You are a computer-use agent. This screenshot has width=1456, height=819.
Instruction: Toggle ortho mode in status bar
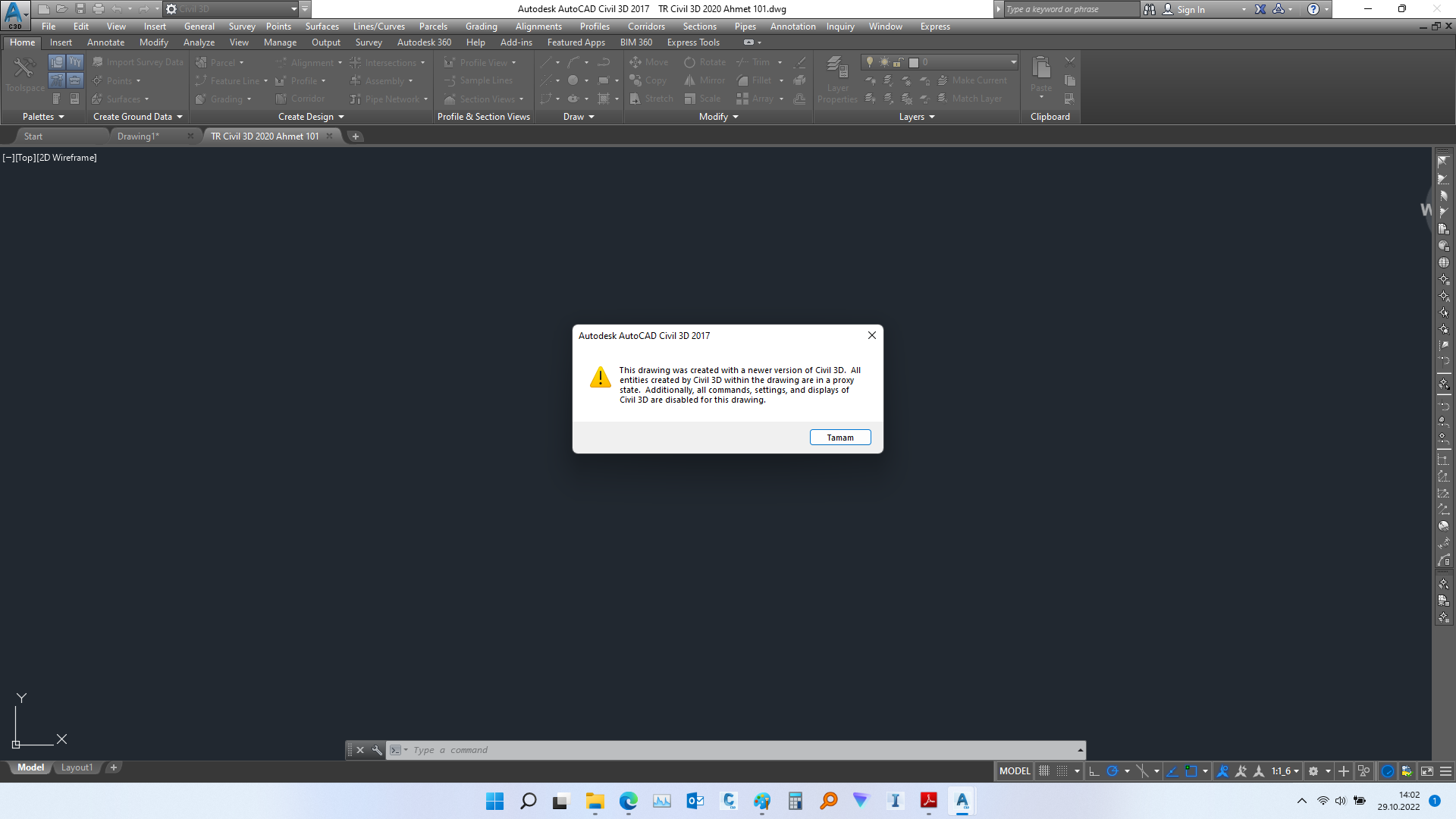tap(1094, 771)
